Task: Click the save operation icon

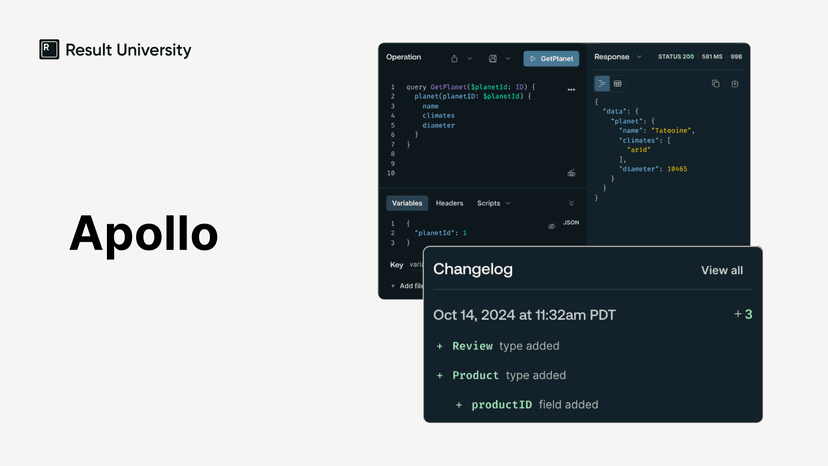Action: (x=493, y=59)
